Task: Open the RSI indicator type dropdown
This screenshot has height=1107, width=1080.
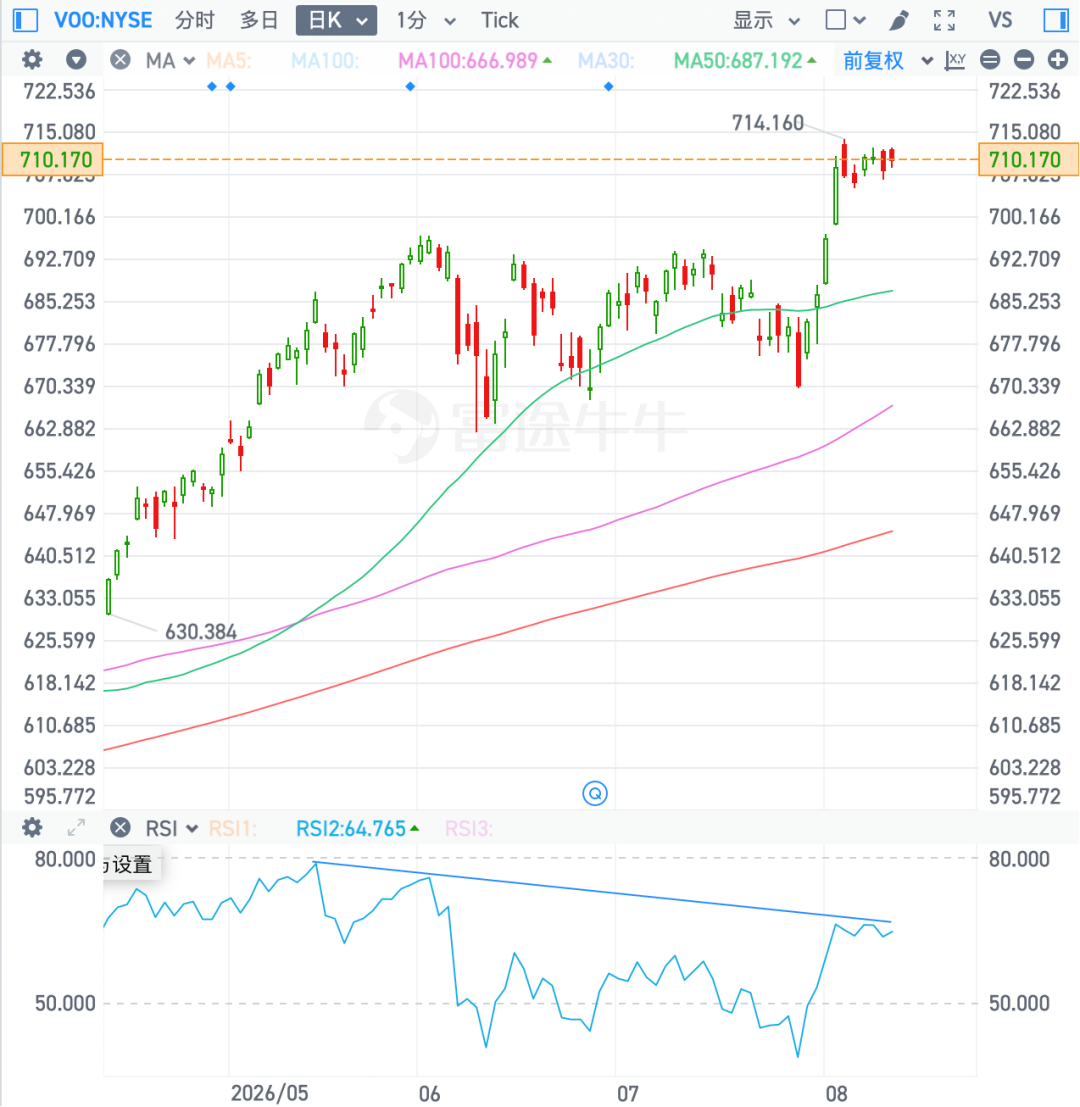Action: [172, 828]
